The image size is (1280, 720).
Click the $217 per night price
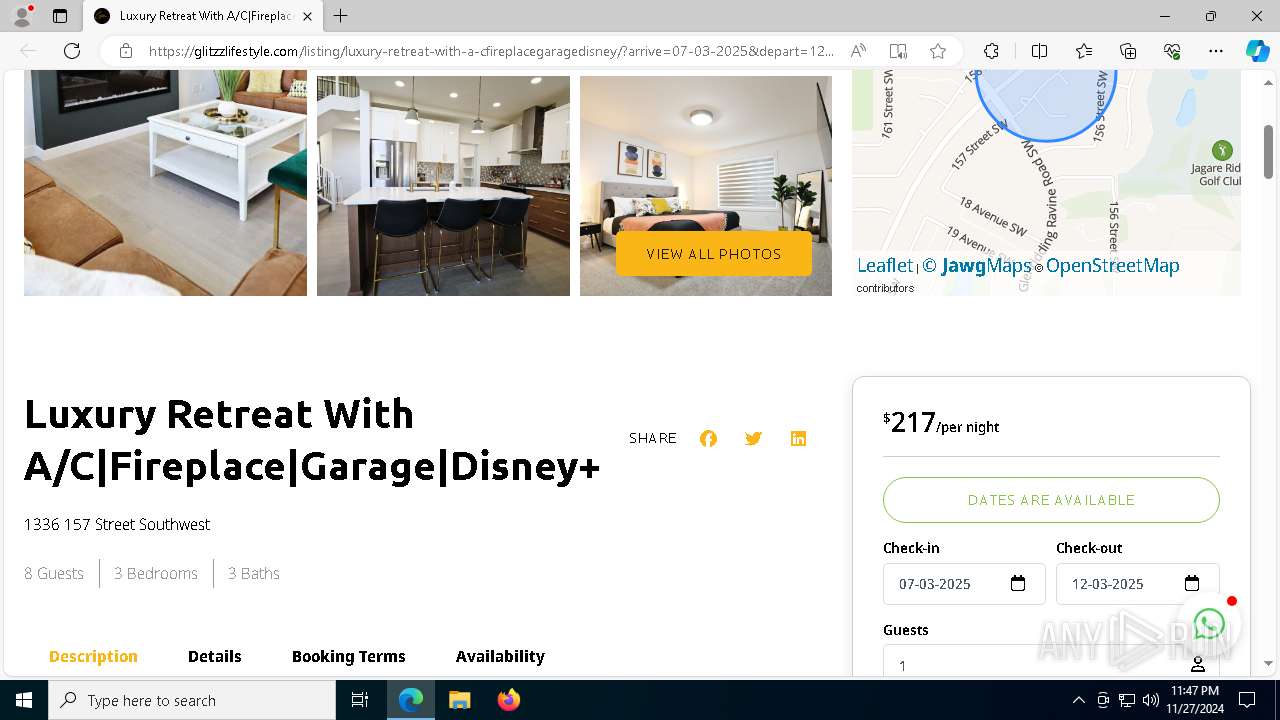pyautogui.click(x=941, y=423)
